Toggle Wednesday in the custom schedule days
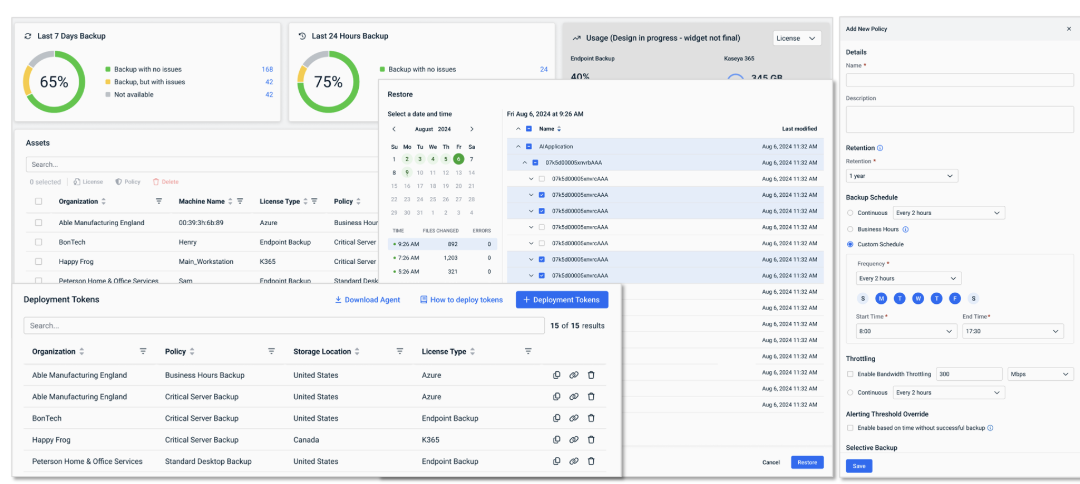1080x484 pixels. [918, 298]
